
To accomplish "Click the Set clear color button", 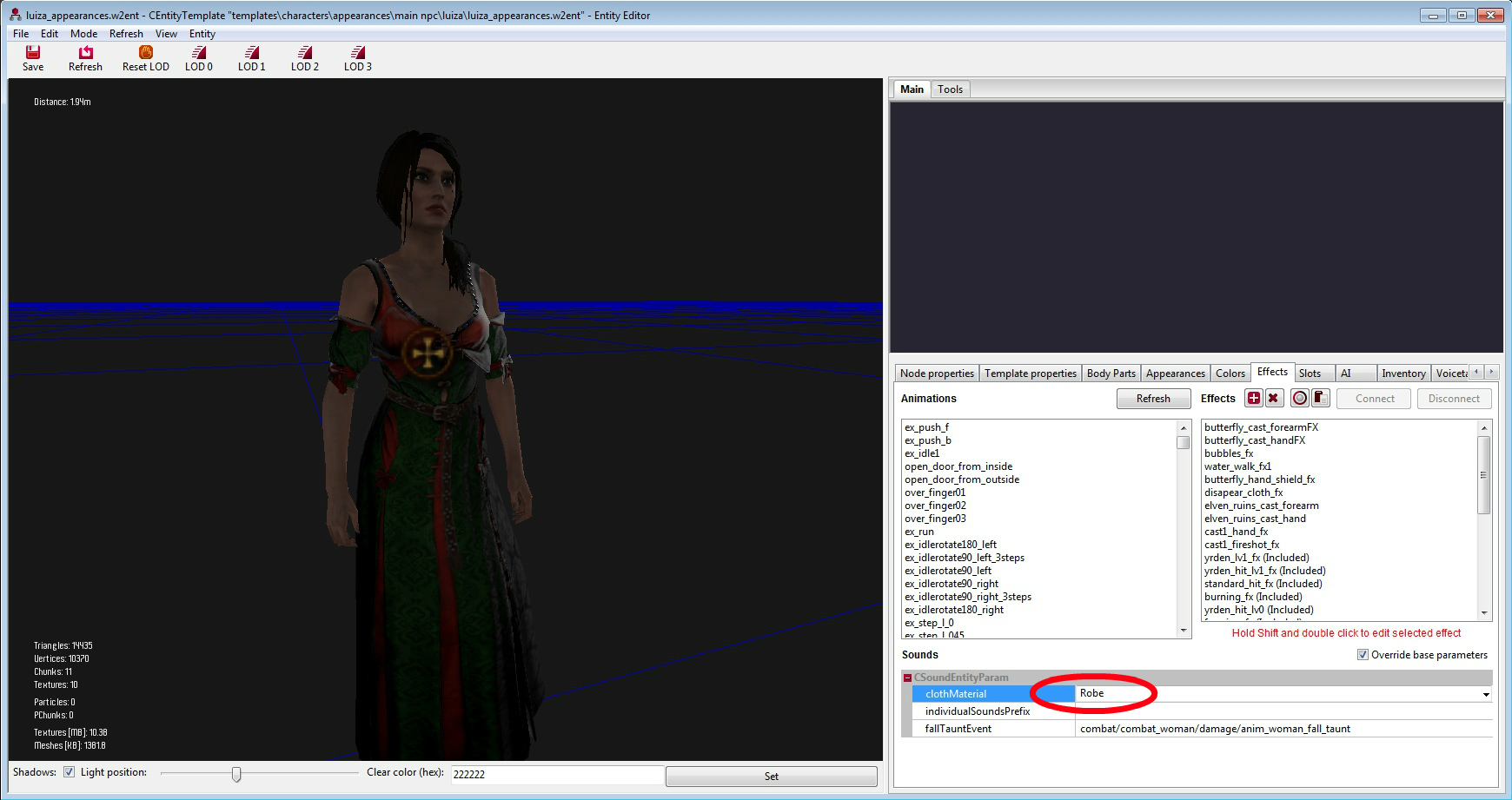I will tap(771, 777).
